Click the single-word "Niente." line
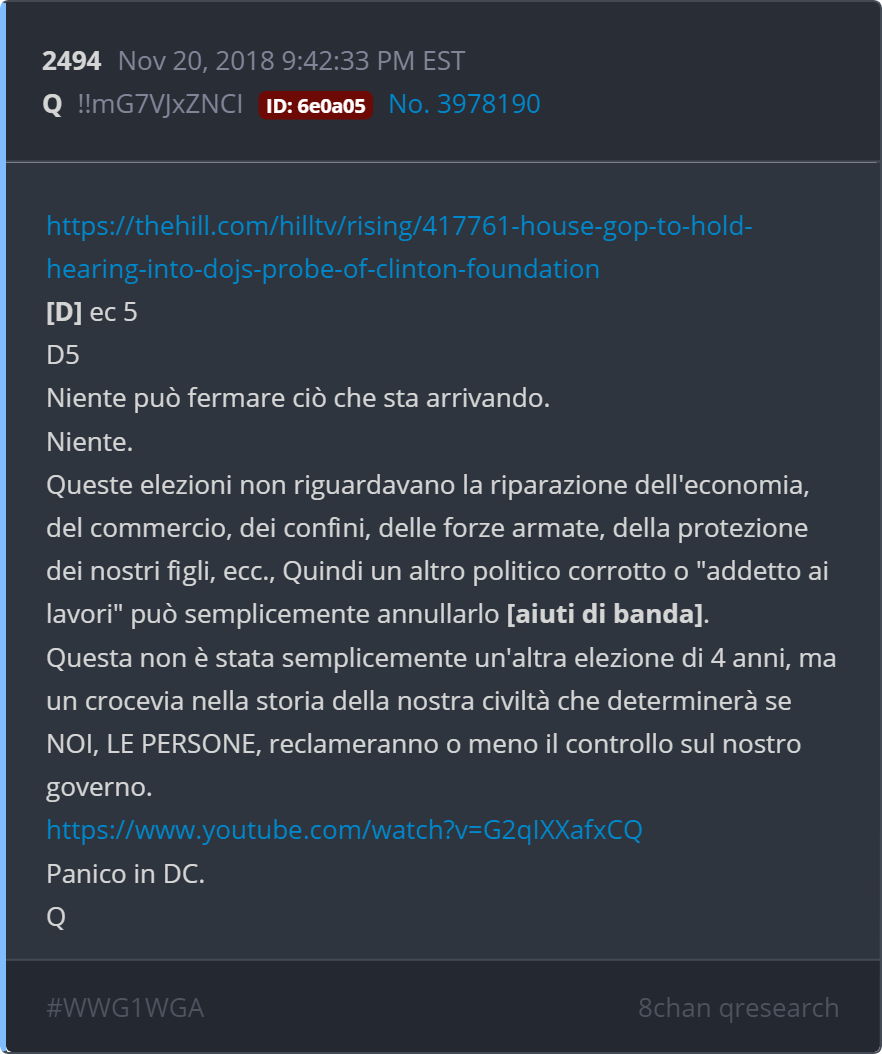 tap(89, 441)
